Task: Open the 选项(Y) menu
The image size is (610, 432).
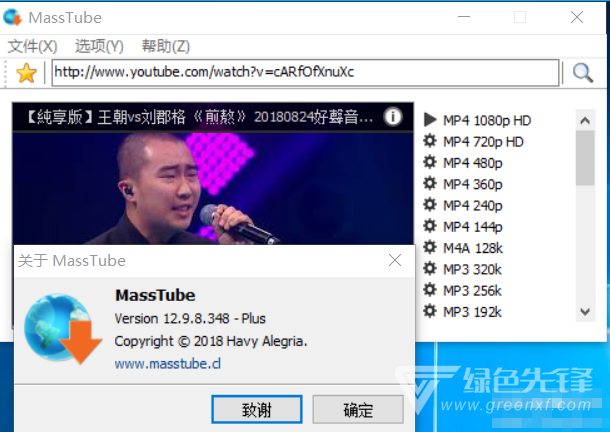Action: coord(99,46)
